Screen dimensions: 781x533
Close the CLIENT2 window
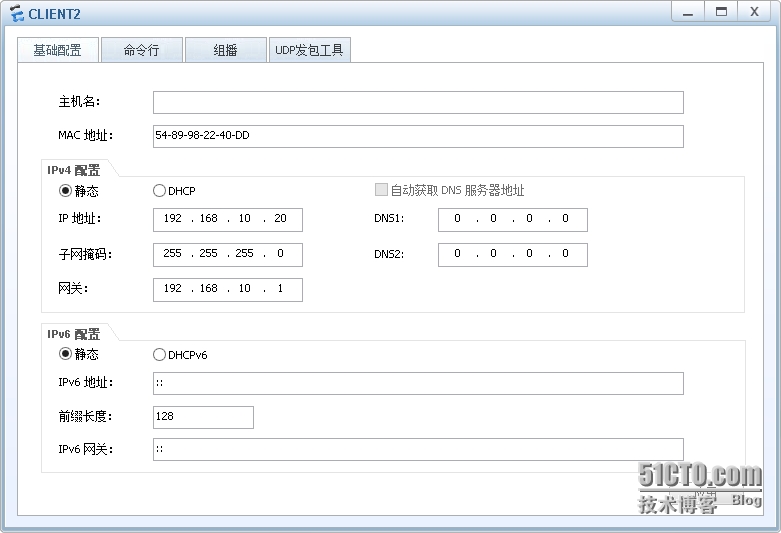pos(754,12)
